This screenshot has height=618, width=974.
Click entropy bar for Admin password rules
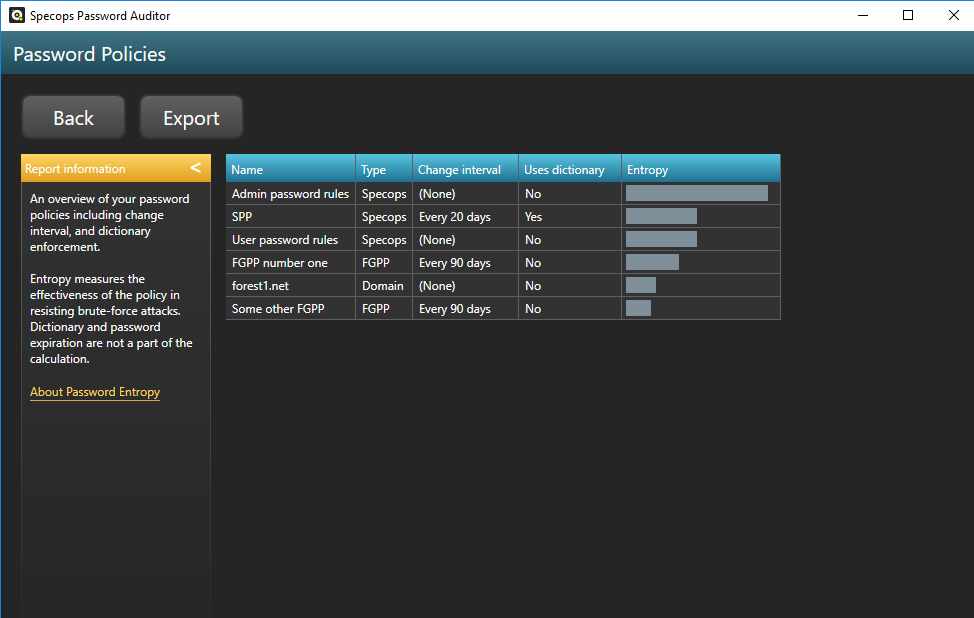(696, 193)
